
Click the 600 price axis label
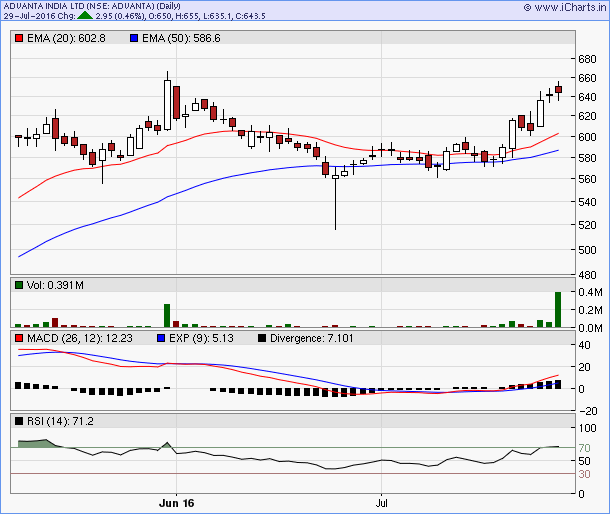[587, 137]
